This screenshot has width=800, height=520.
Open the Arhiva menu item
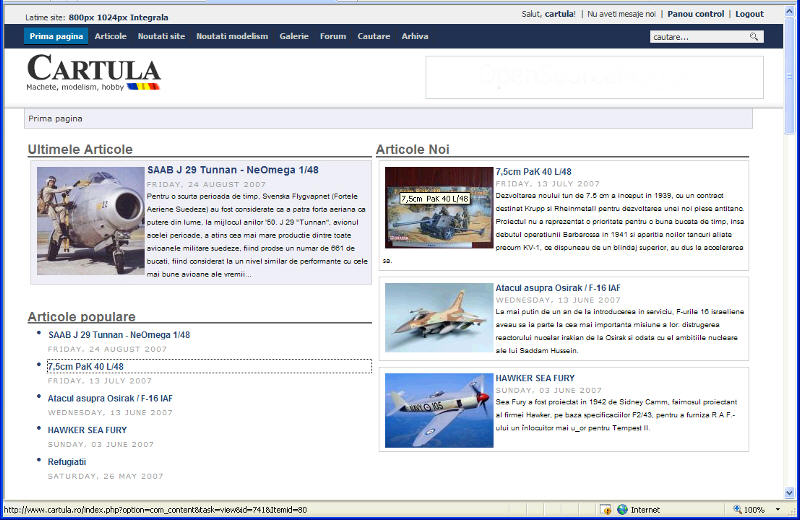point(415,36)
